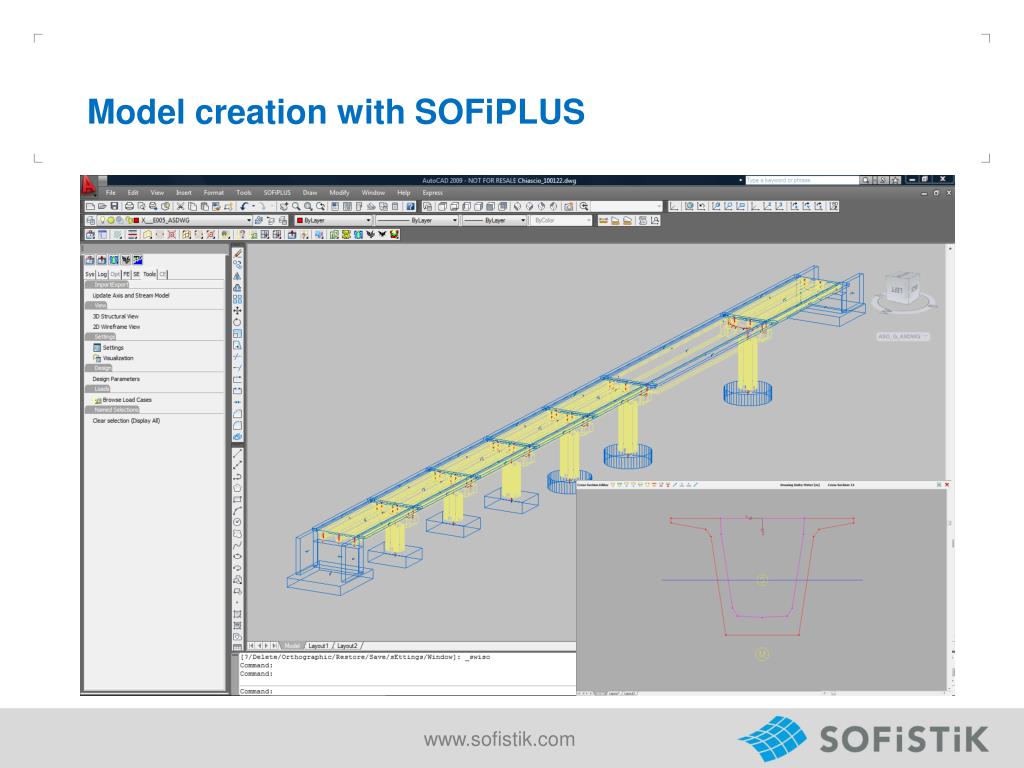Click drawing area vertical scrollbar up arrow
1024x768 pixels.
click(950, 250)
